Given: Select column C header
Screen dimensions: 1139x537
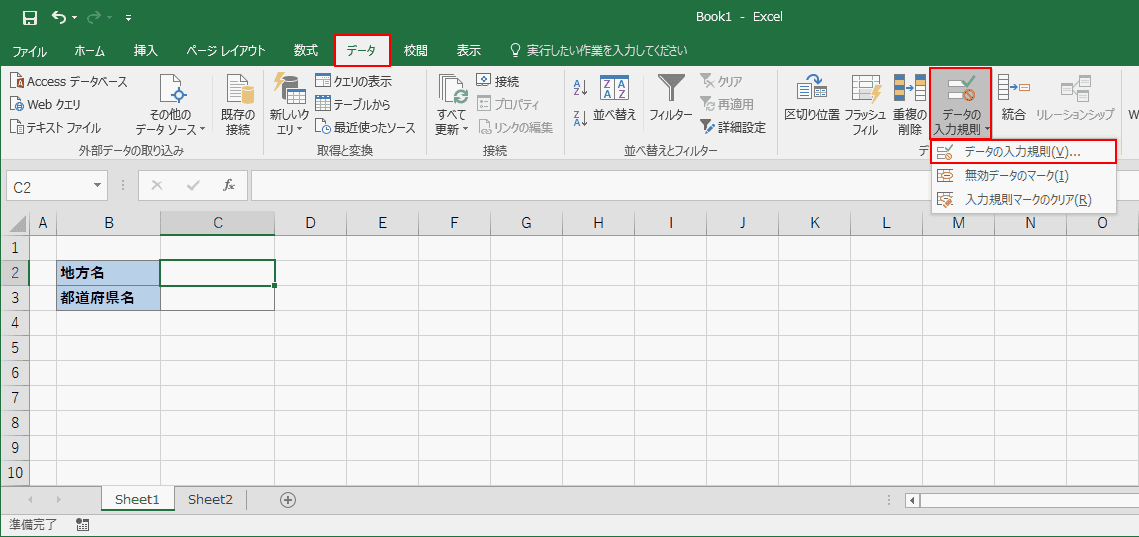Looking at the screenshot, I should click(x=217, y=224).
